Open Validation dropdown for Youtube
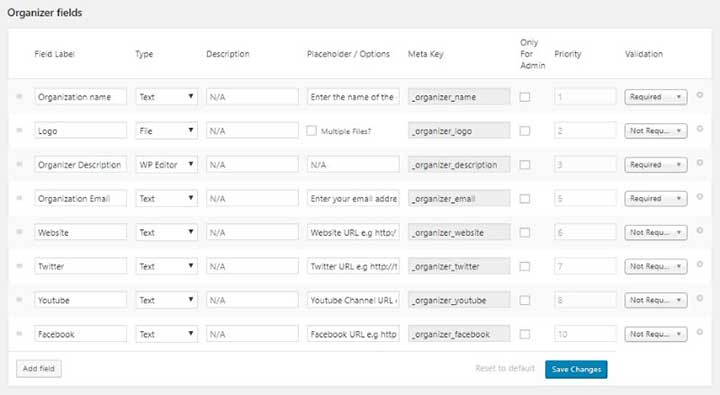The height and width of the screenshot is (395, 720). click(x=656, y=300)
